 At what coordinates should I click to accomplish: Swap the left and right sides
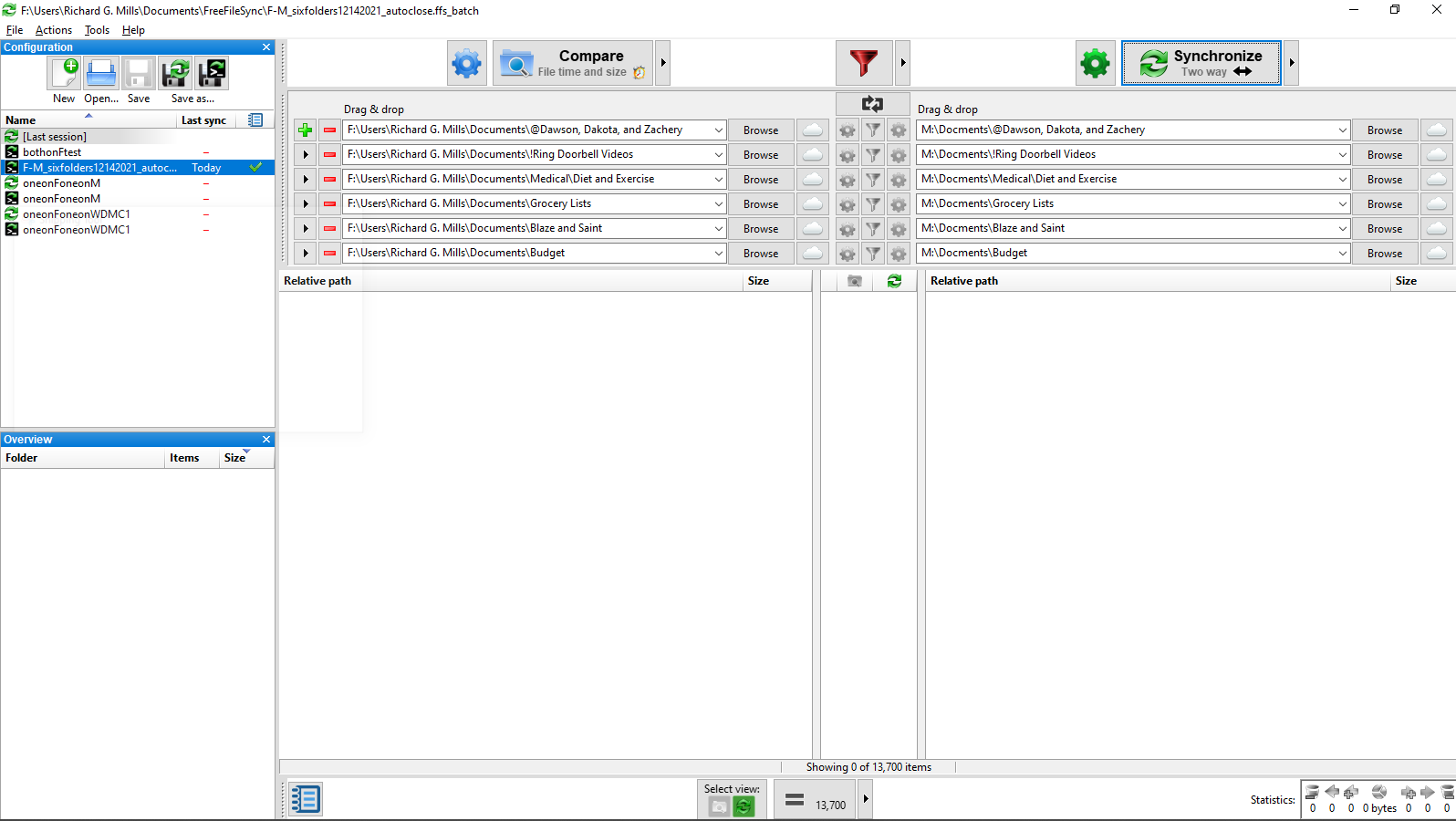pos(872,104)
